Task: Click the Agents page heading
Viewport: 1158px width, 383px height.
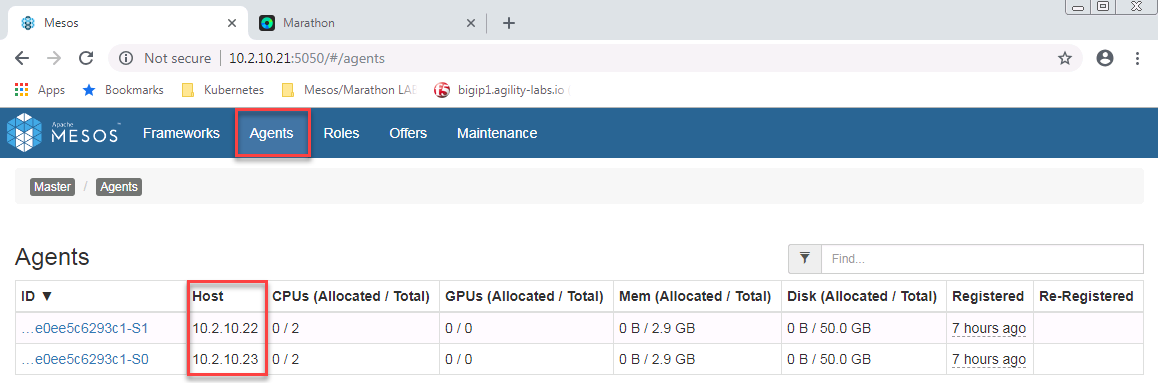Action: tap(52, 257)
